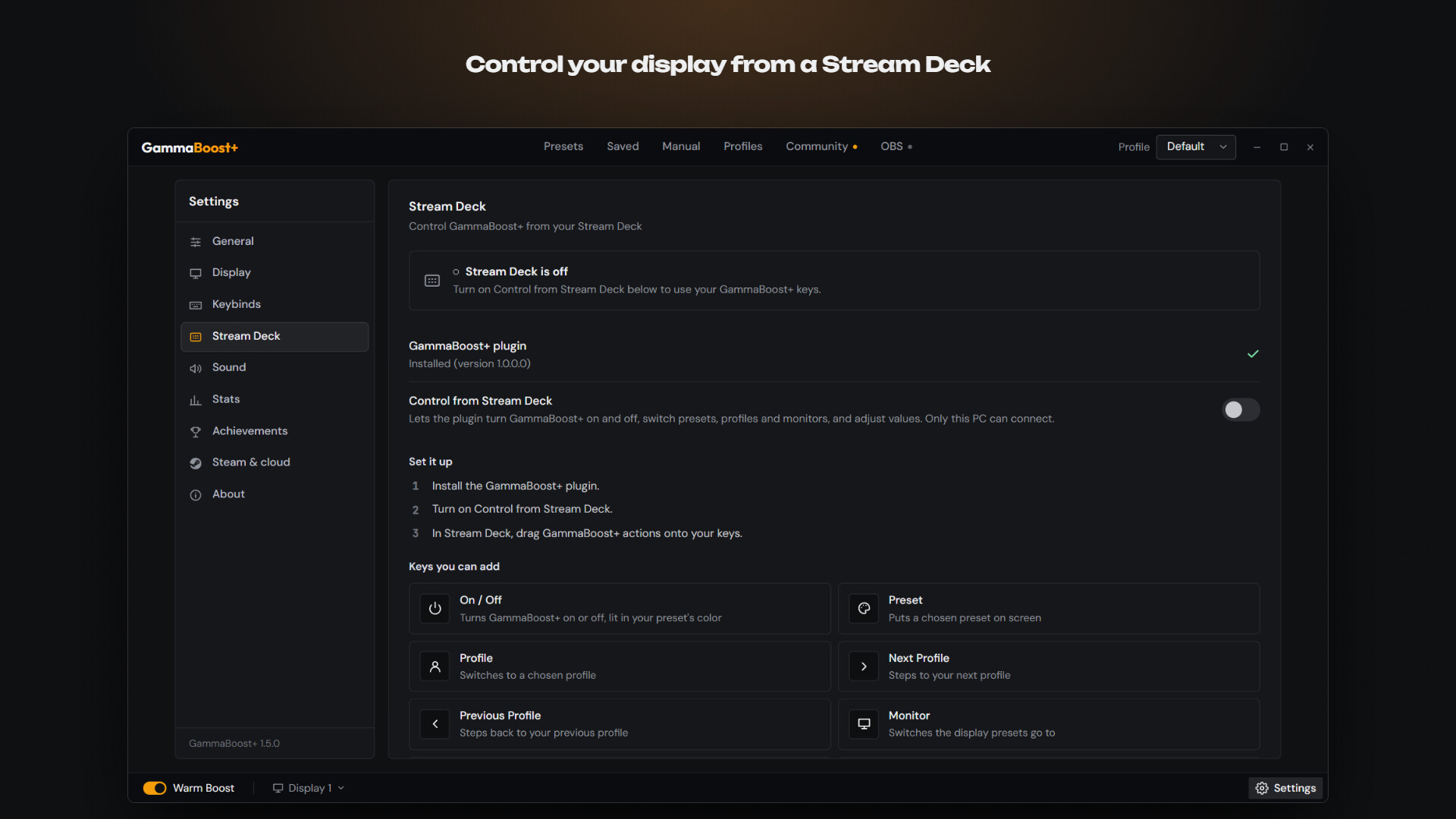Turn off the Warm Boost toggle

pos(155,788)
